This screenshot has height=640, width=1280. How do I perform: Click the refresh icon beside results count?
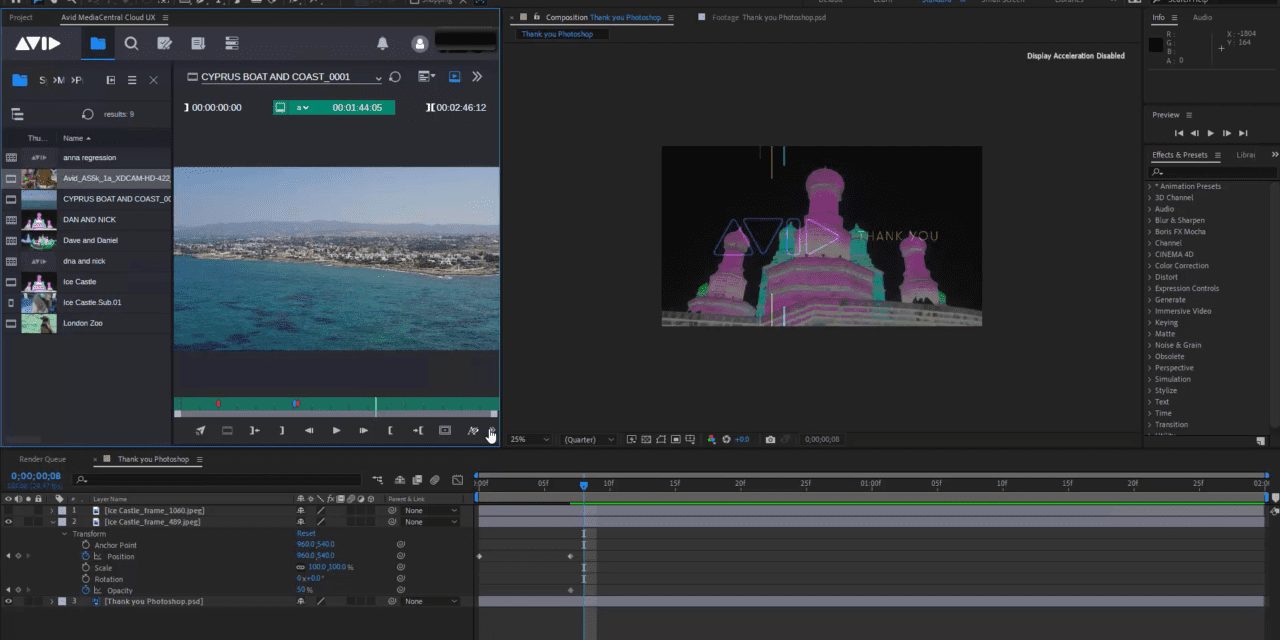pyautogui.click(x=88, y=114)
